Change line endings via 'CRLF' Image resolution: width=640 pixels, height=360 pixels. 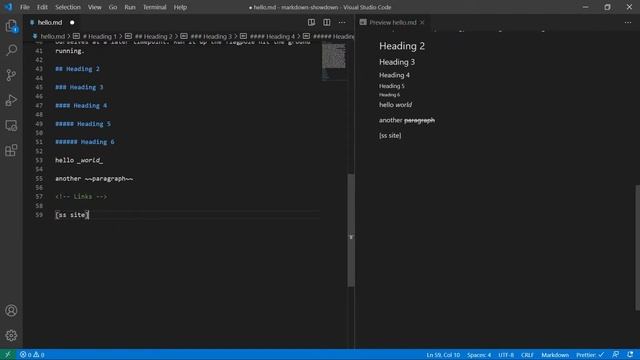click(527, 355)
